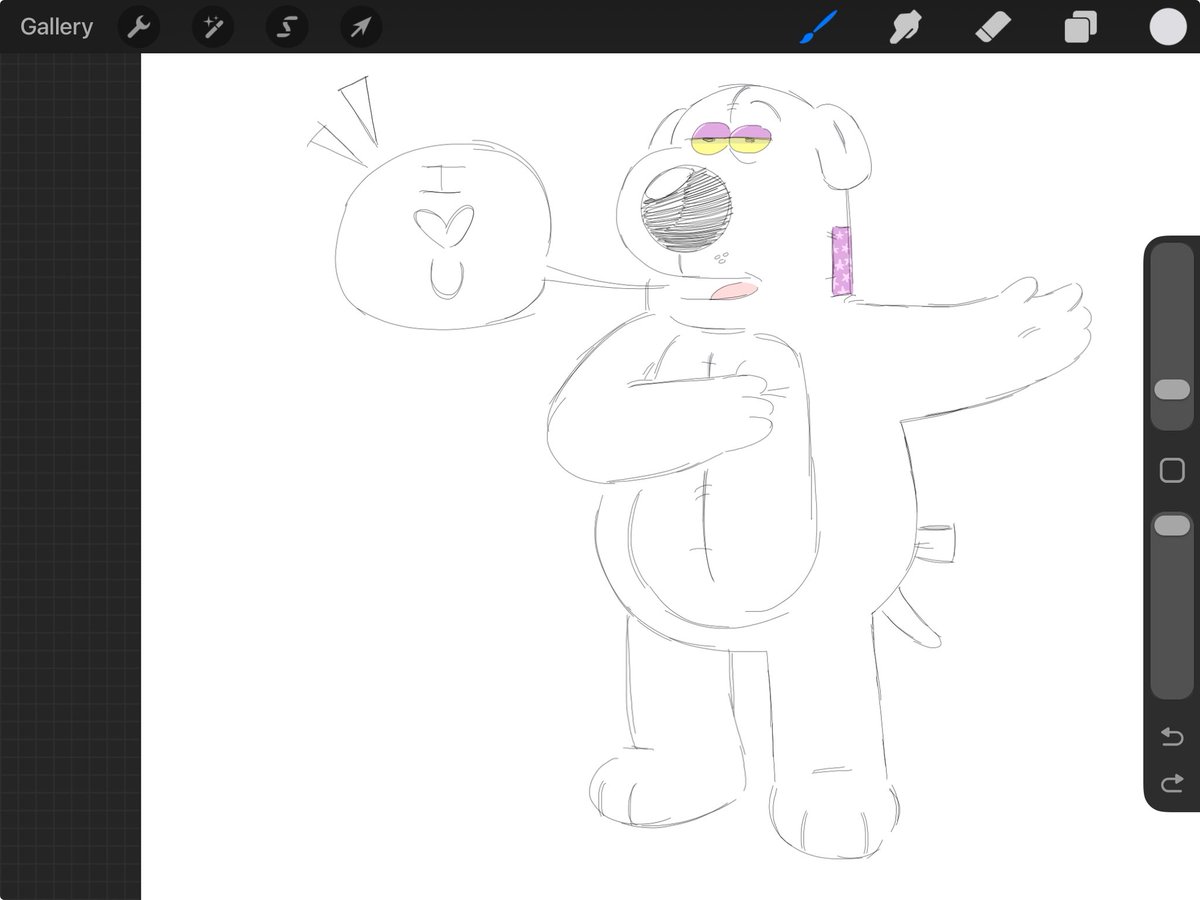
Task: Open the active color picker circle
Action: tap(1168, 27)
